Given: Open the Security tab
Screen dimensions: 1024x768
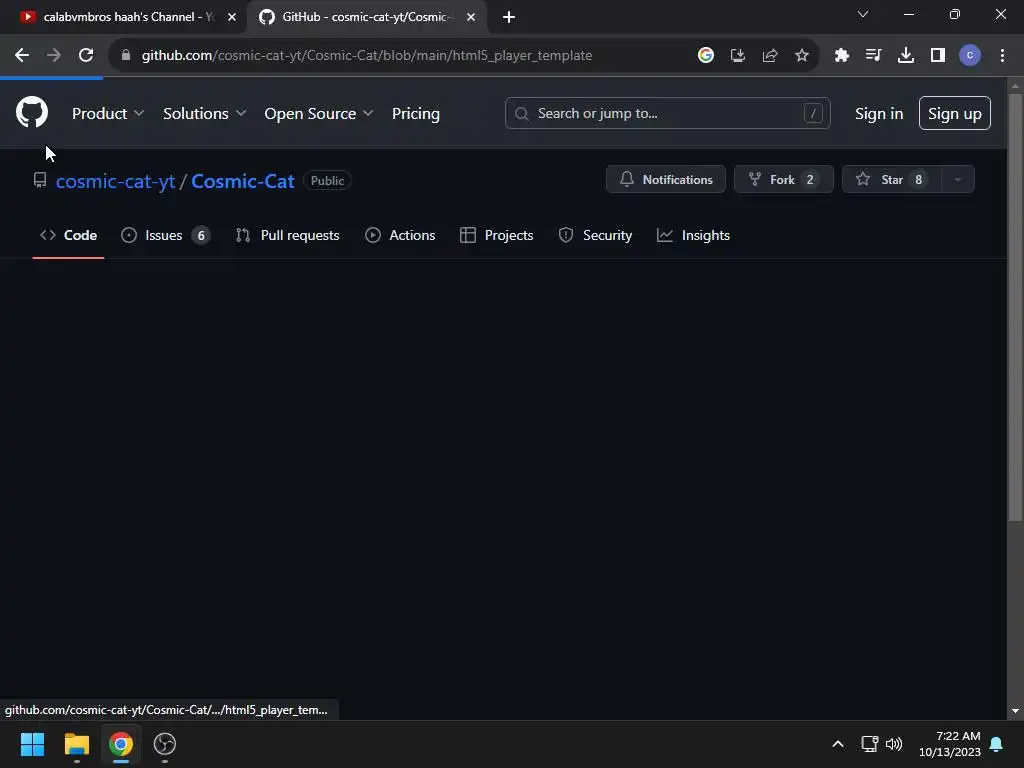Looking at the screenshot, I should [x=595, y=235].
